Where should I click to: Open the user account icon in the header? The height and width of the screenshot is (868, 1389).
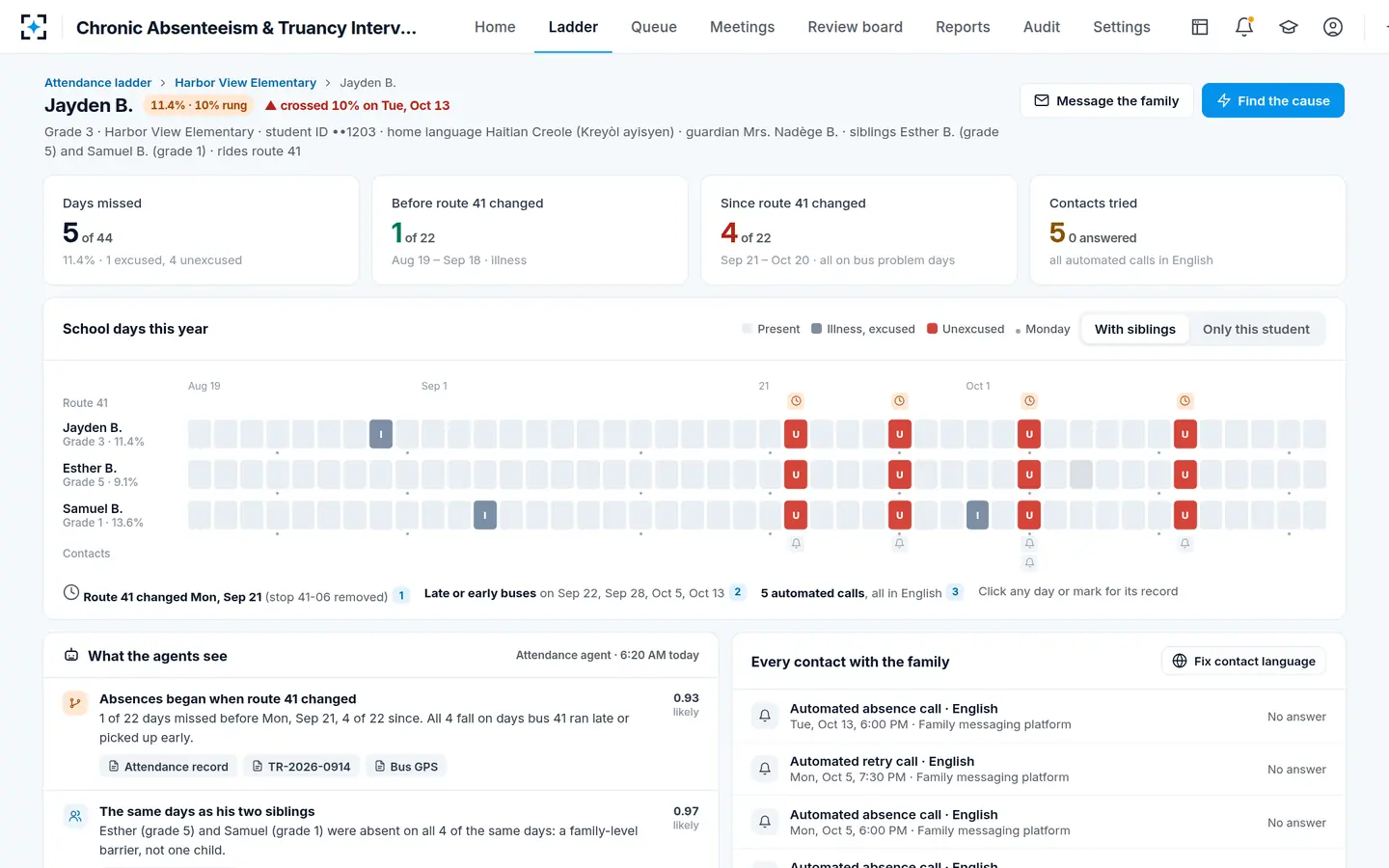(x=1333, y=27)
